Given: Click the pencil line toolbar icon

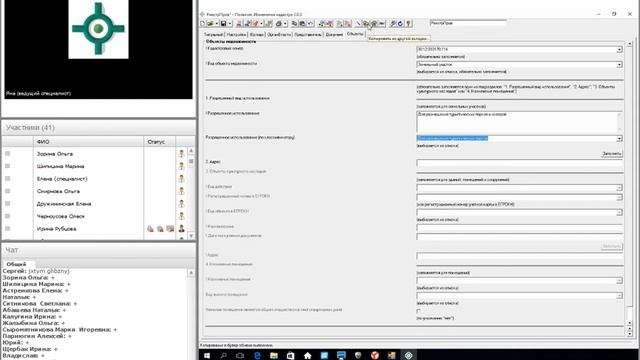Looking at the screenshot, I should 358,24.
